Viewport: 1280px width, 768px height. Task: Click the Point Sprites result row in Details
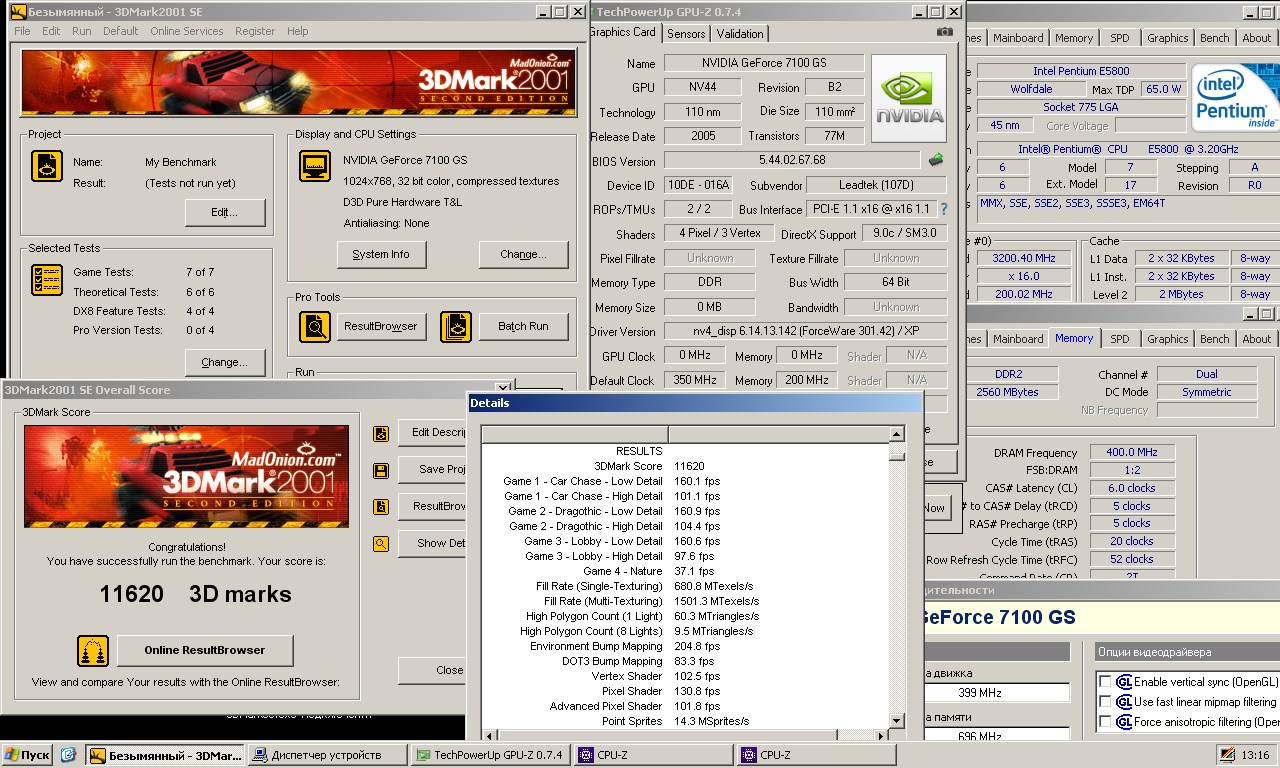pos(684,721)
